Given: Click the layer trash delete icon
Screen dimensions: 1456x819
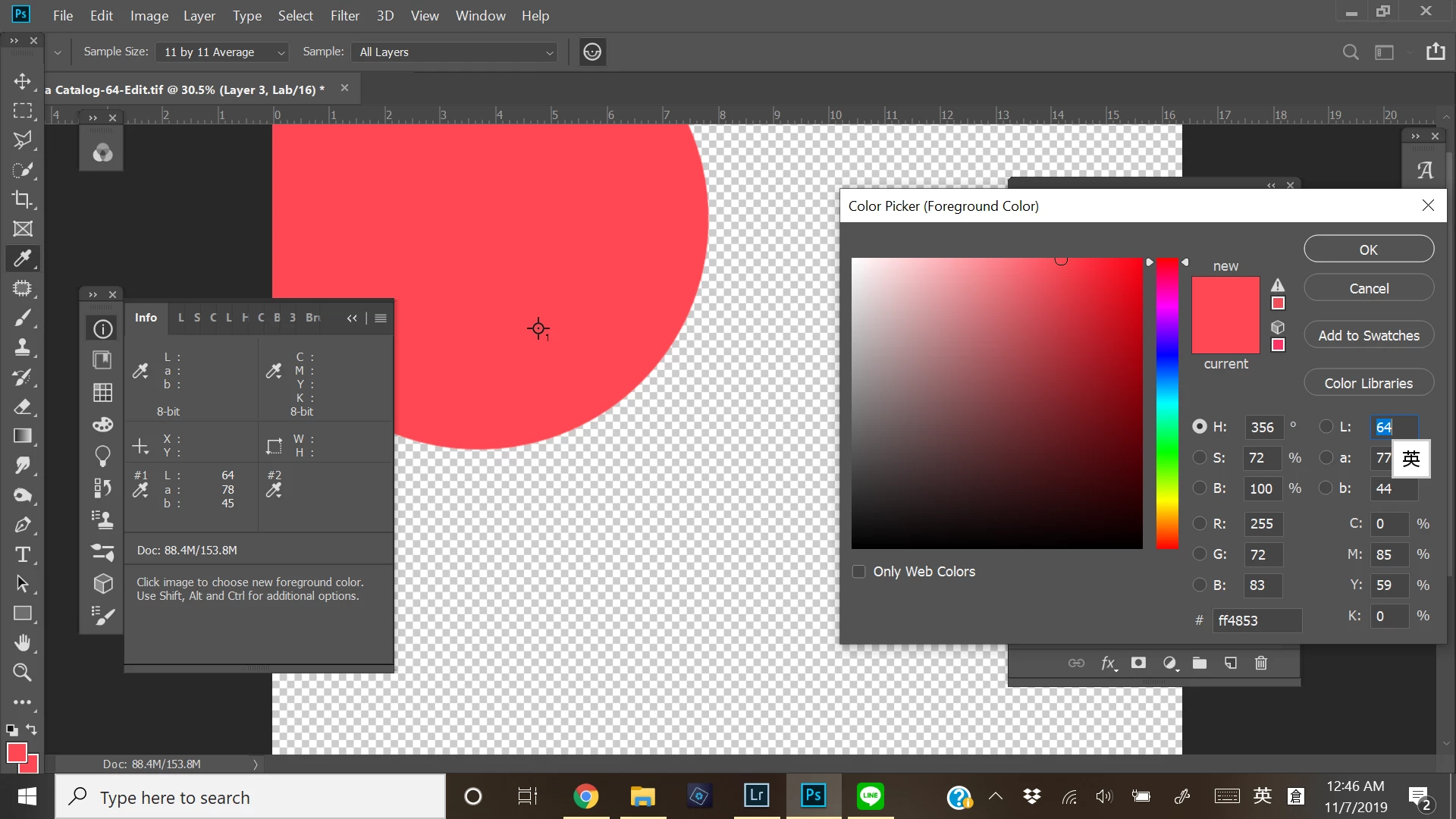Looking at the screenshot, I should coord(1261,664).
